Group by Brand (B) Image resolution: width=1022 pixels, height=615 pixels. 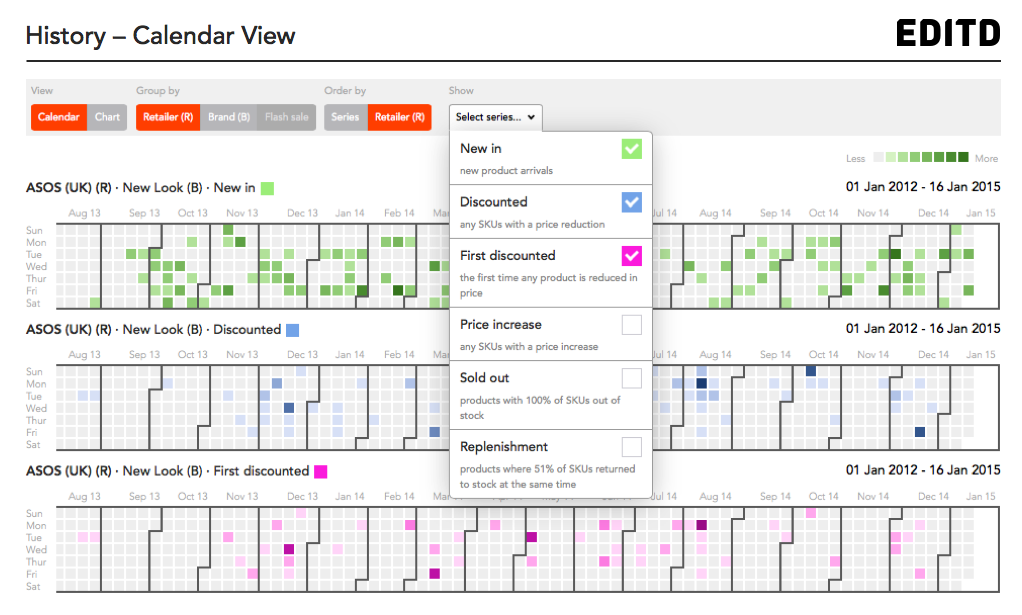click(x=229, y=117)
